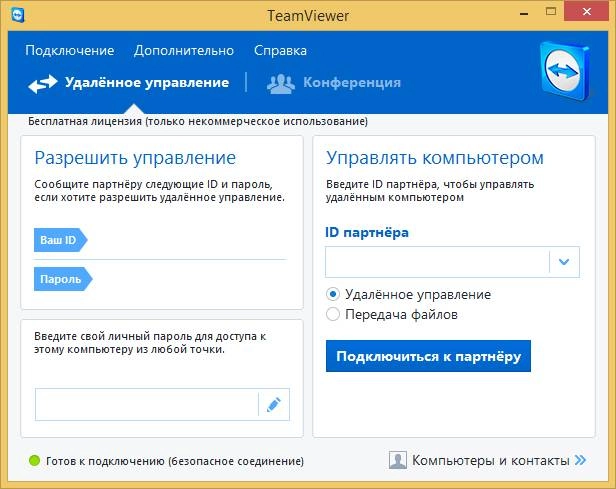The height and width of the screenshot is (489, 616).
Task: Click the contacts avatar icon
Action: 398,460
